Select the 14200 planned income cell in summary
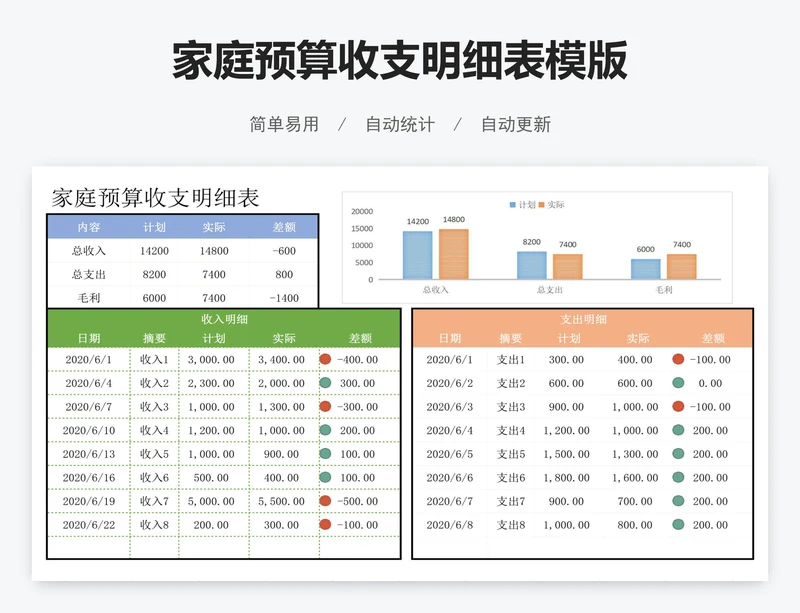This screenshot has height=613, width=800. [x=154, y=251]
